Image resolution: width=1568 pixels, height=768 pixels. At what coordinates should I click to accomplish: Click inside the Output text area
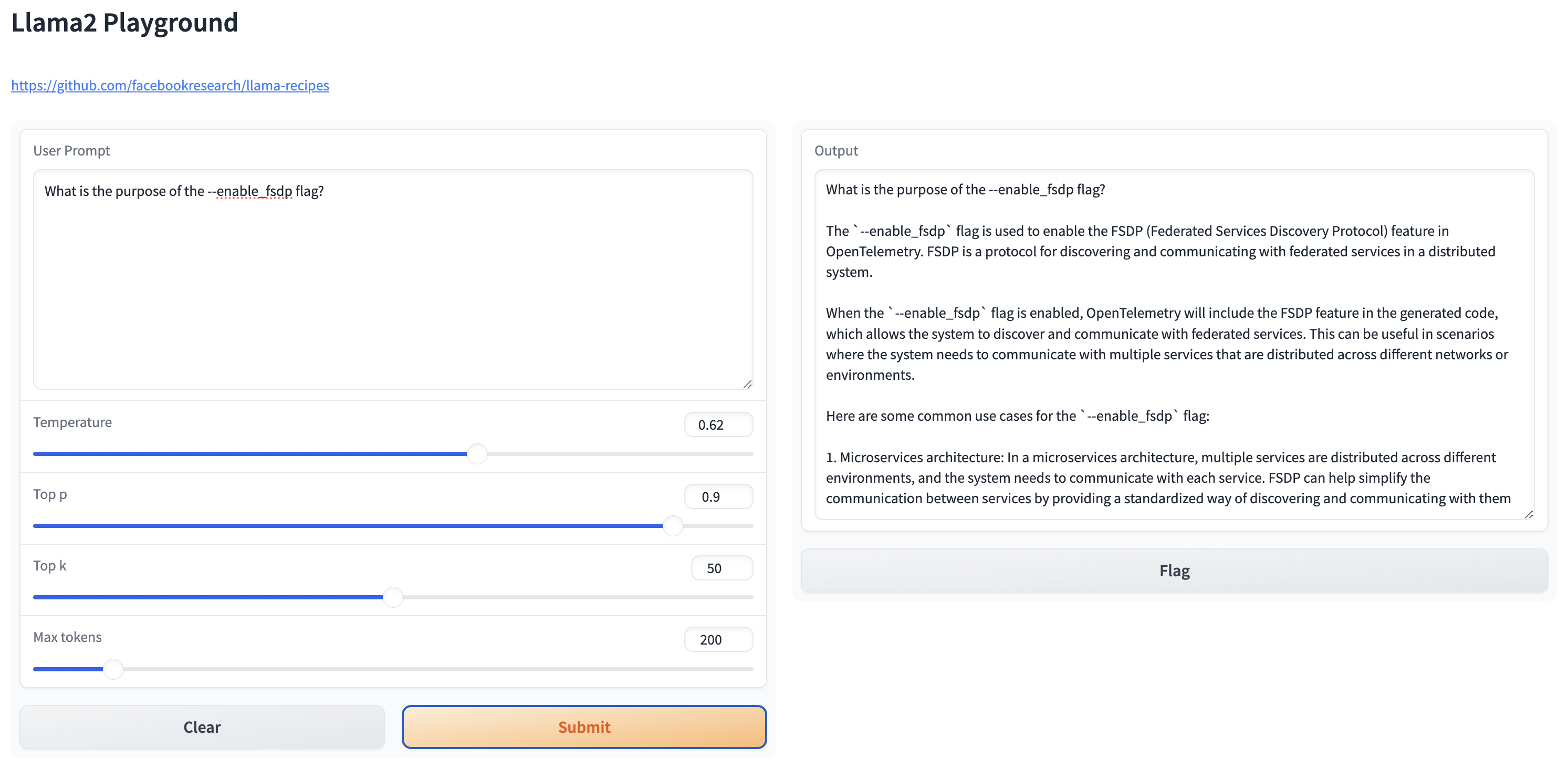(x=1175, y=341)
